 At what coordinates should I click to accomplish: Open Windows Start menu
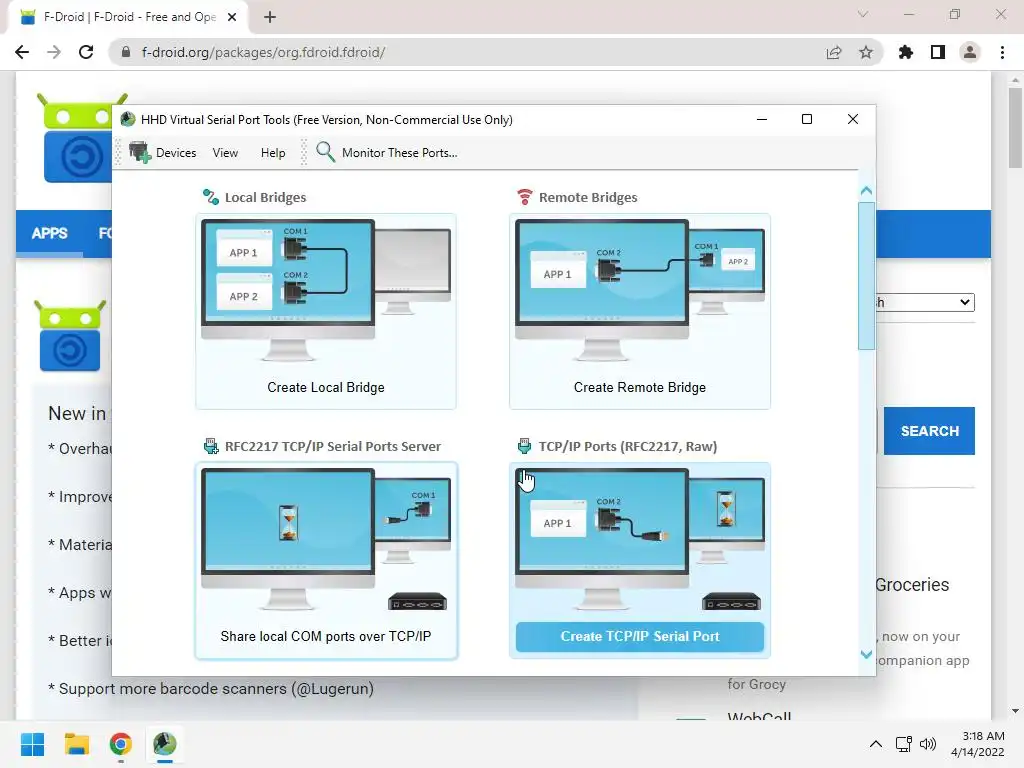(32, 744)
